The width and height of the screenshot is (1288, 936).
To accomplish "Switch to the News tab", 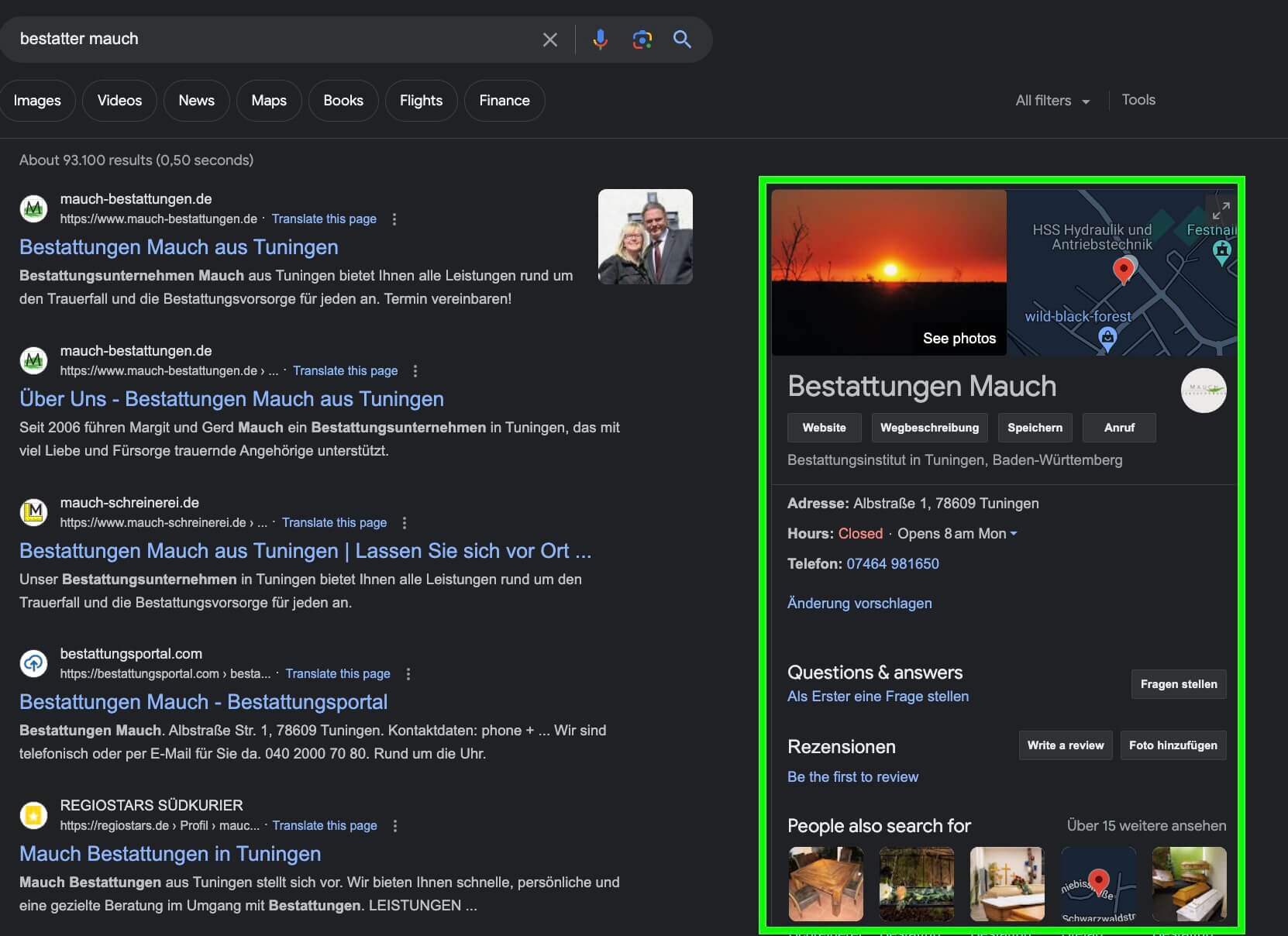I will (197, 101).
